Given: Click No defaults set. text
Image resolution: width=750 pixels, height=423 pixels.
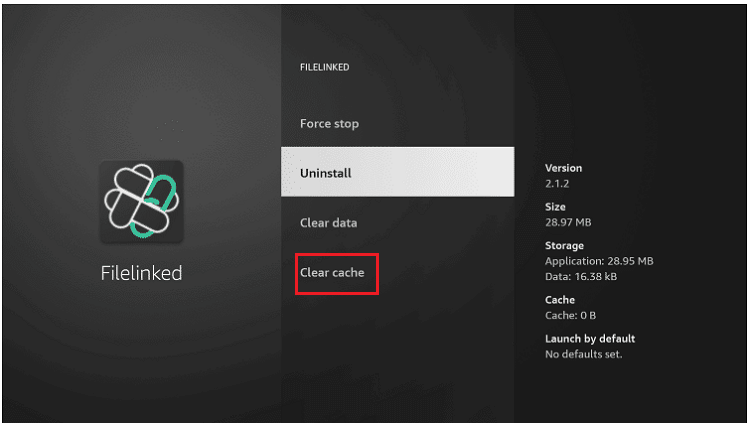Looking at the screenshot, I should tap(584, 355).
